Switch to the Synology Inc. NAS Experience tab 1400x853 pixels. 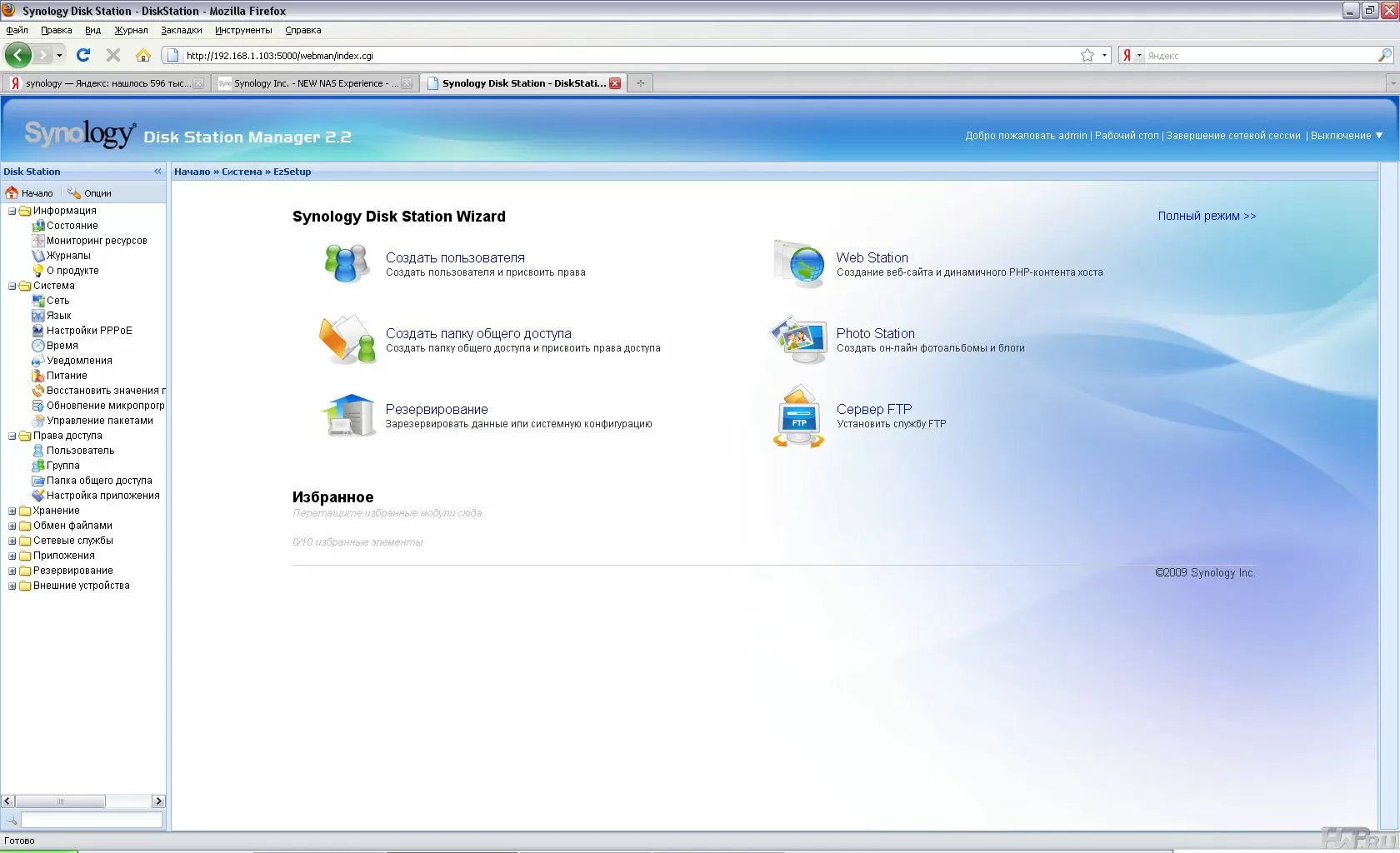[x=309, y=83]
